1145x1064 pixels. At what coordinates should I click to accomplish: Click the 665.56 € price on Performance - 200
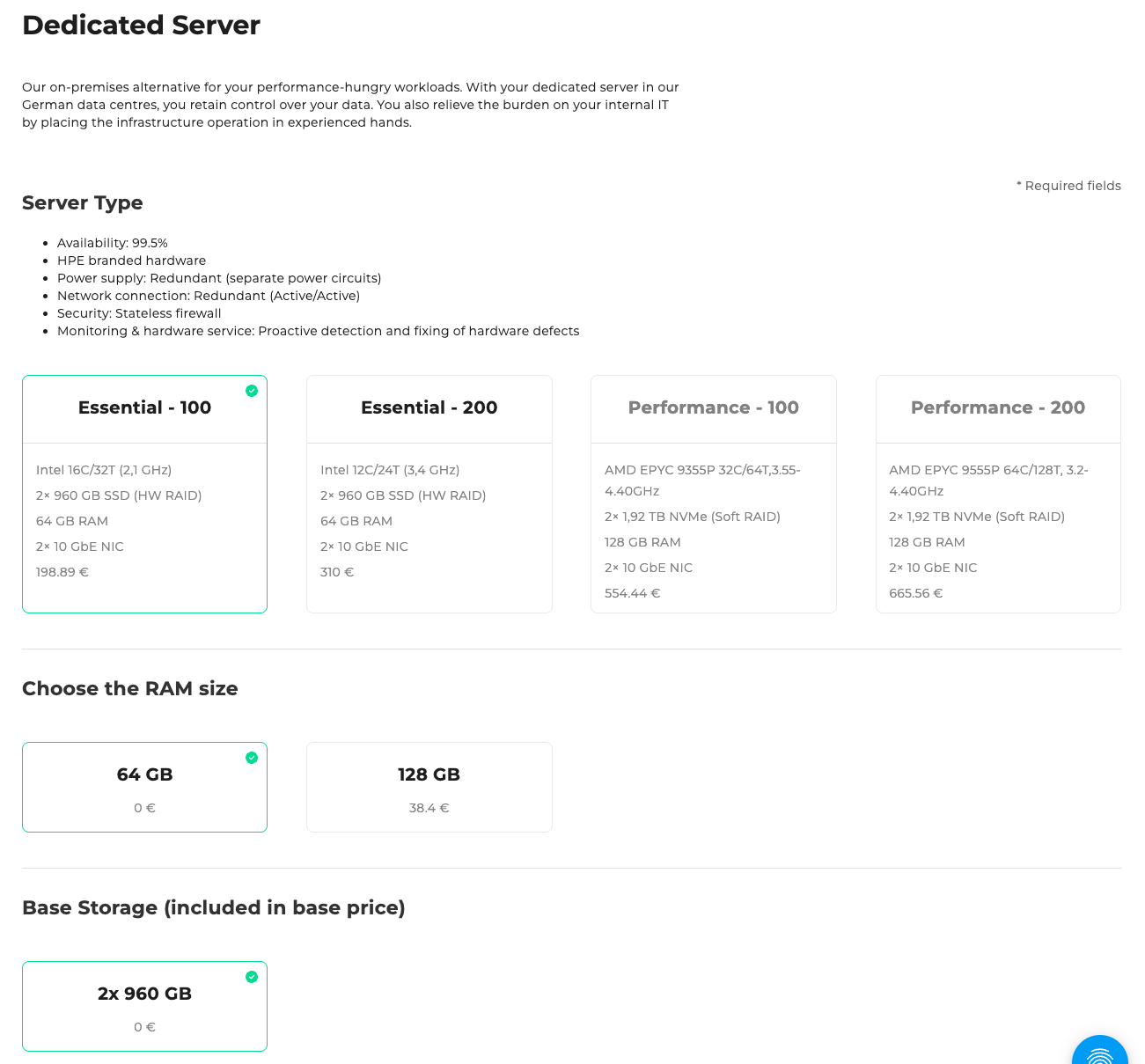(915, 592)
